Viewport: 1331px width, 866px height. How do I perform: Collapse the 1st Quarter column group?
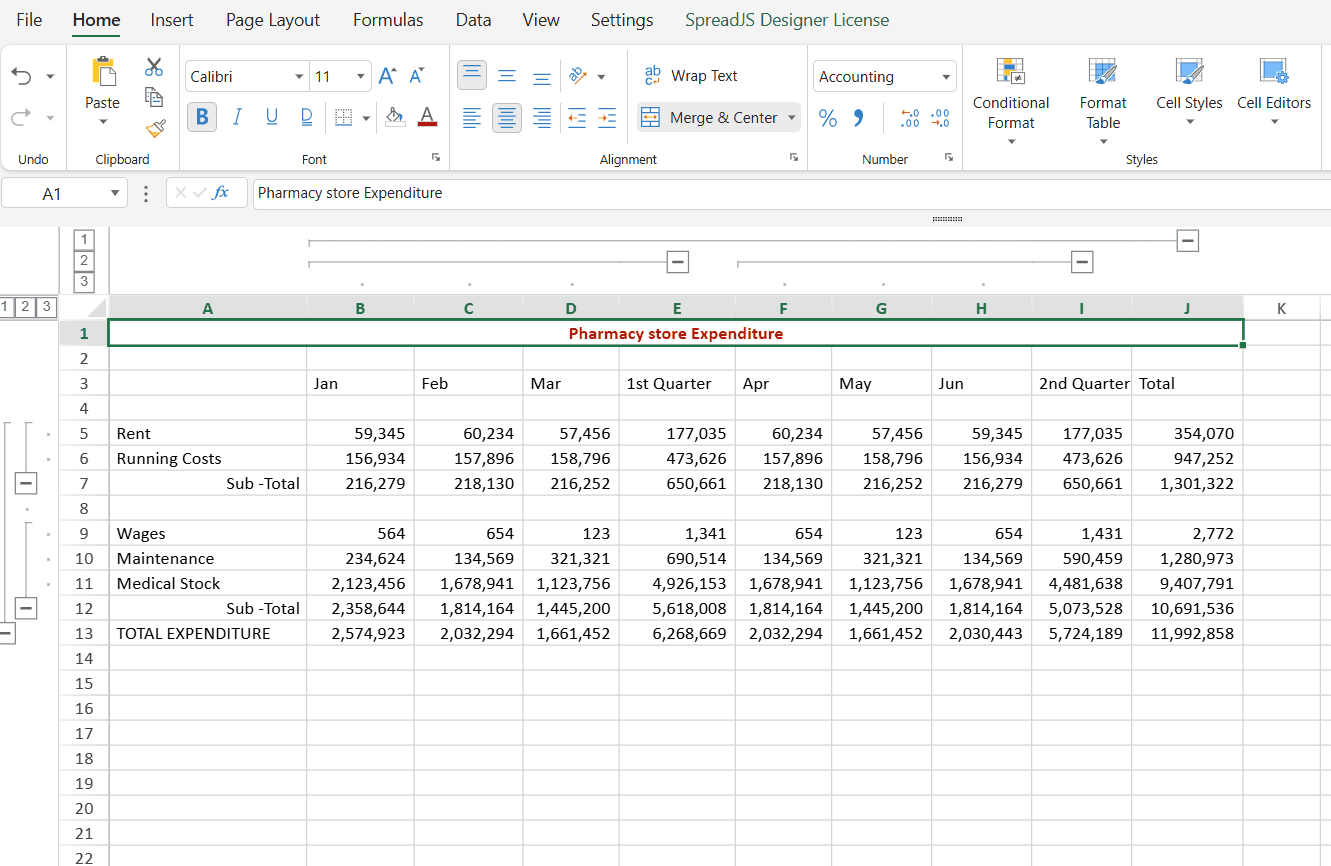(x=677, y=262)
